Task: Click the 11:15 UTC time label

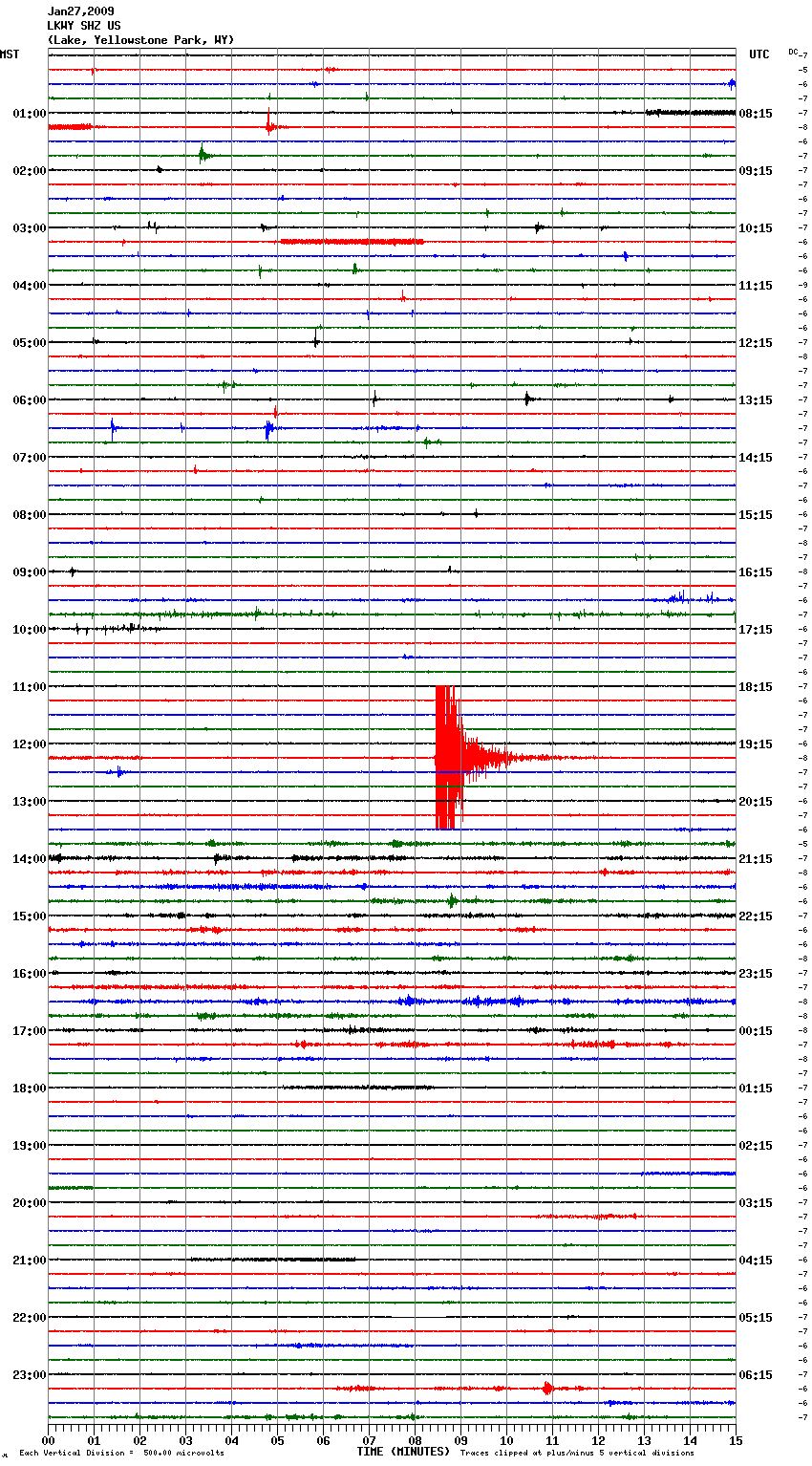Action: 756,286
